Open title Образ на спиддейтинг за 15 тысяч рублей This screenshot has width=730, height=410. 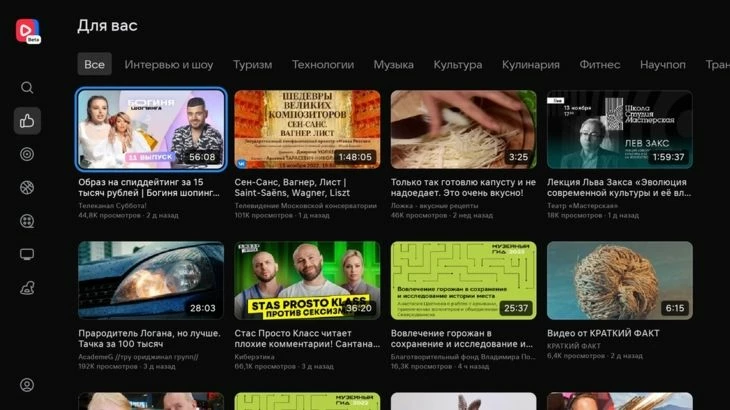click(x=149, y=188)
